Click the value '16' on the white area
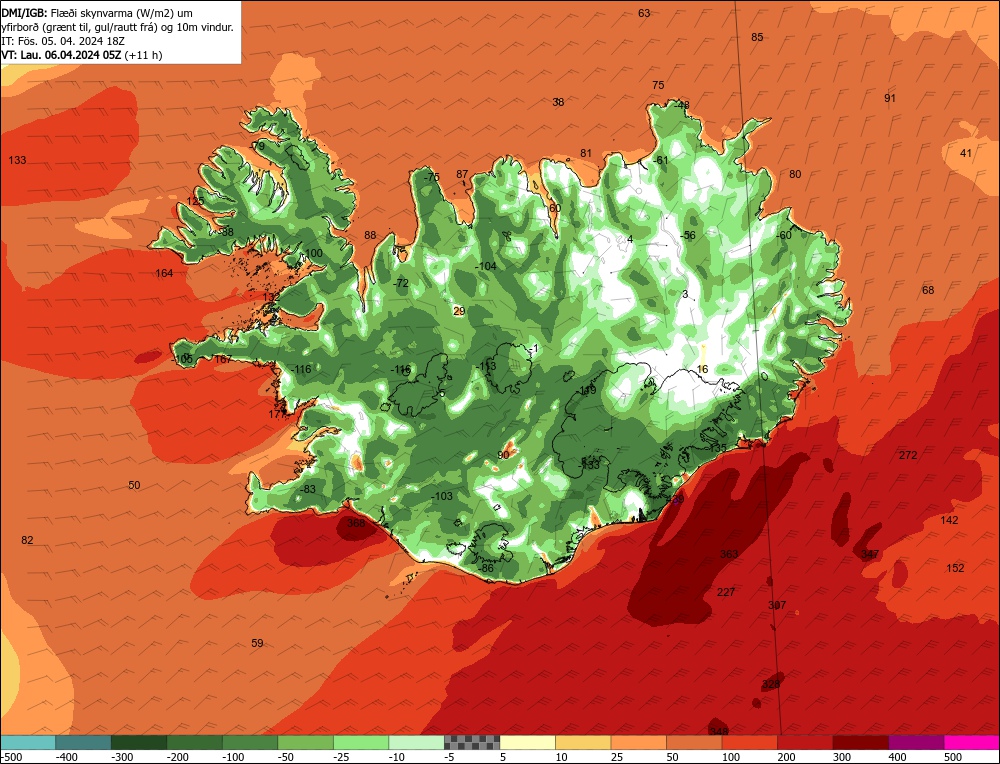The height and width of the screenshot is (764, 1000). 702,369
